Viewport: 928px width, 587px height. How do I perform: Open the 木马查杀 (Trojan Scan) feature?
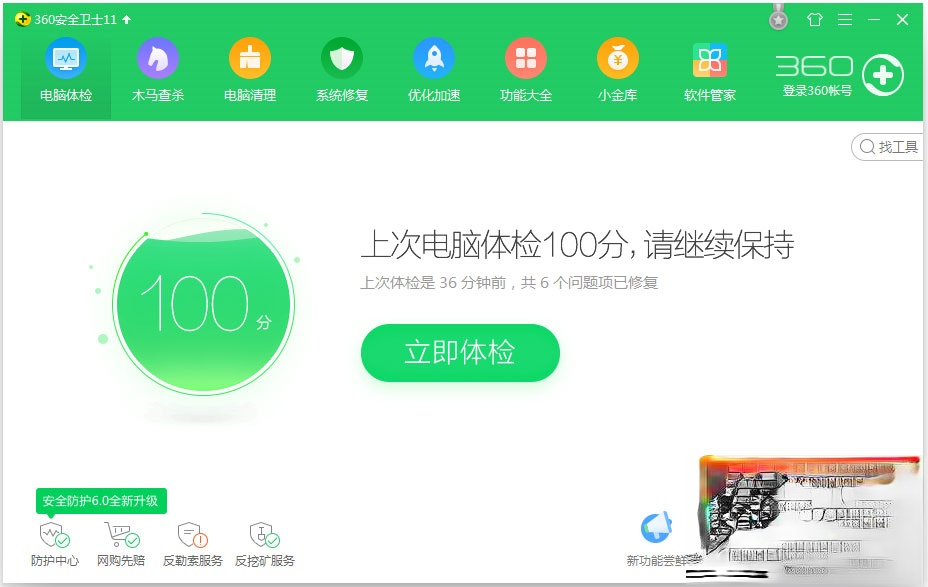[x=157, y=70]
